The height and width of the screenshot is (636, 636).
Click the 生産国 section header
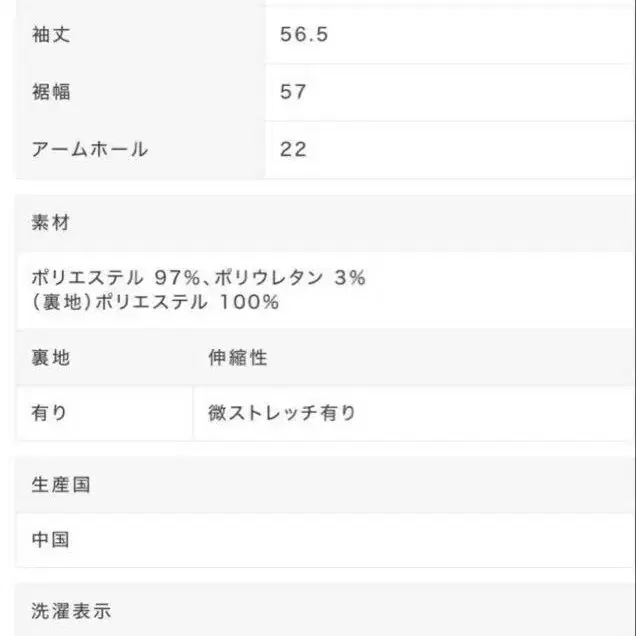coord(61,485)
